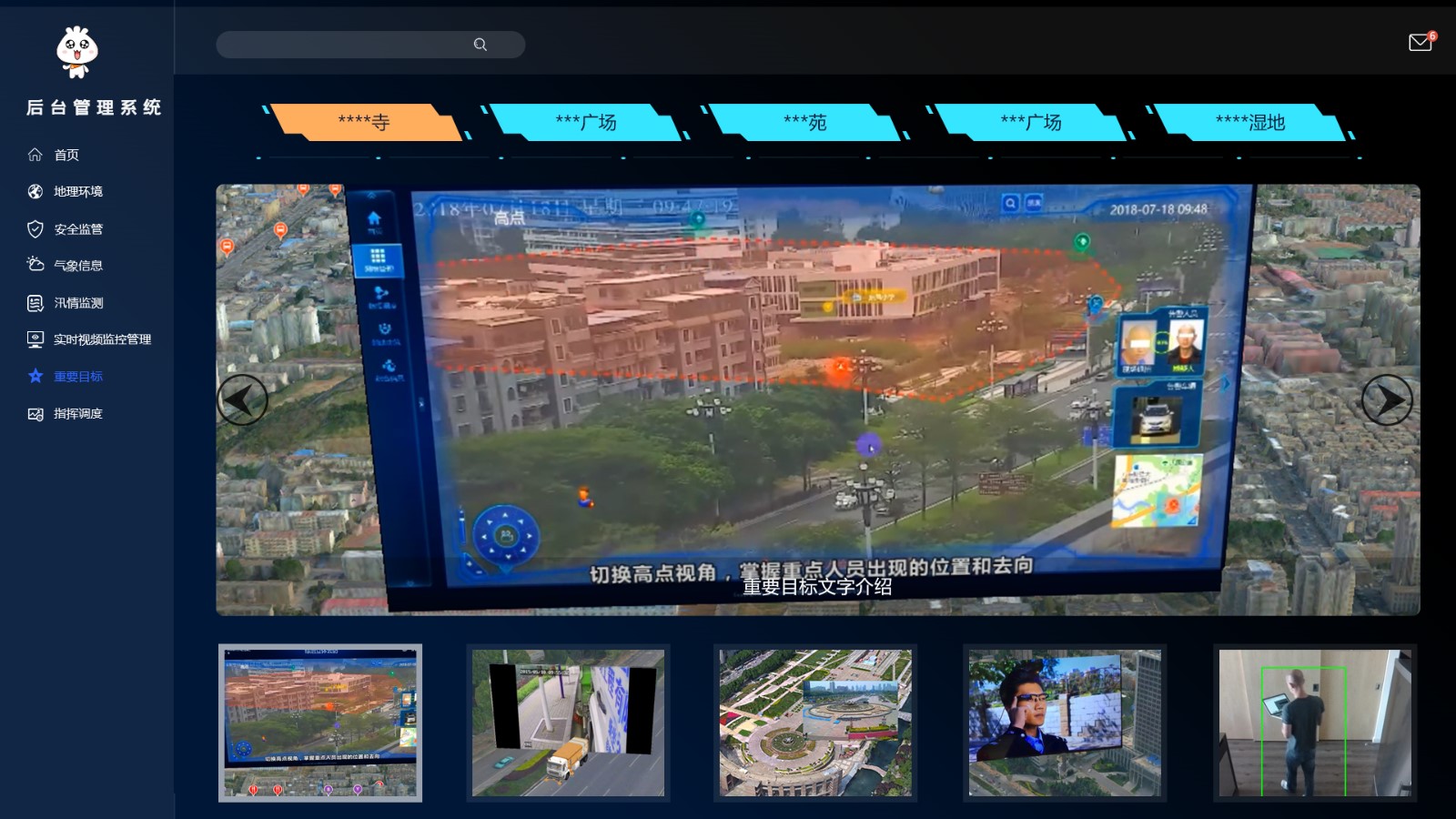
Task: Open 实时视频监控管理 monitor icon
Action: (35, 339)
